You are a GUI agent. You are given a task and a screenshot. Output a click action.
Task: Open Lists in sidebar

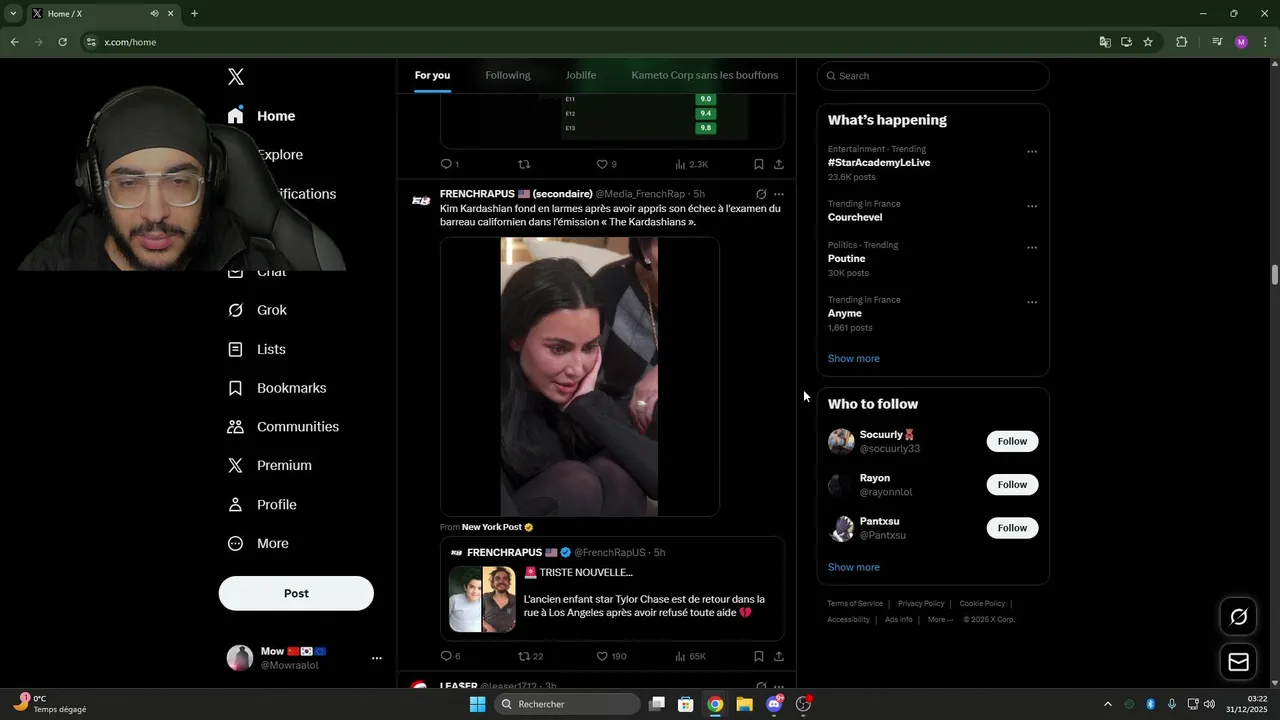(x=257, y=349)
